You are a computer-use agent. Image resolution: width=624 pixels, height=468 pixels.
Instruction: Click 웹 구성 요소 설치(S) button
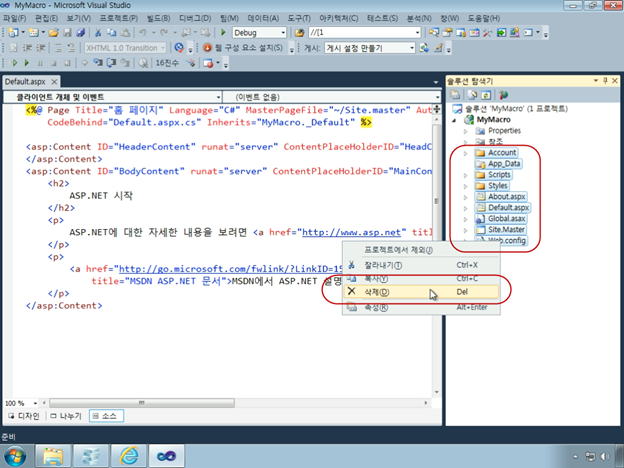(x=244, y=48)
